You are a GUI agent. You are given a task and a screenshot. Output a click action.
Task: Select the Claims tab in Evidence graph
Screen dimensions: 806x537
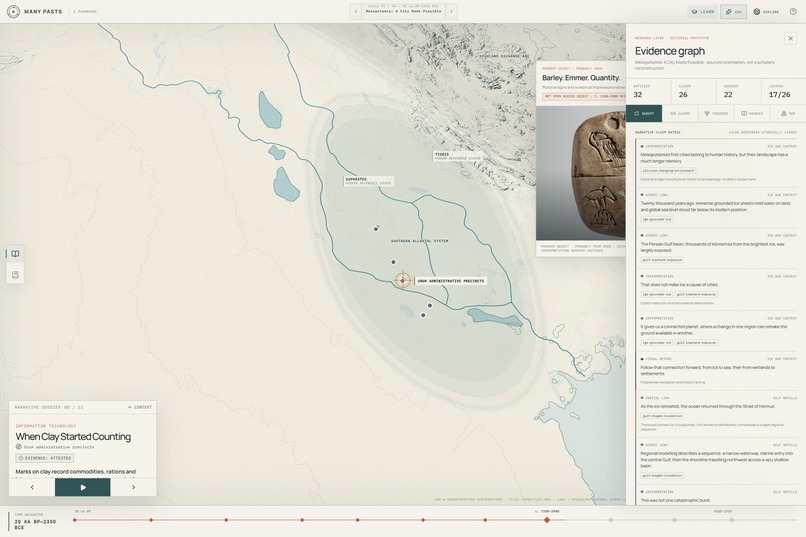680,113
